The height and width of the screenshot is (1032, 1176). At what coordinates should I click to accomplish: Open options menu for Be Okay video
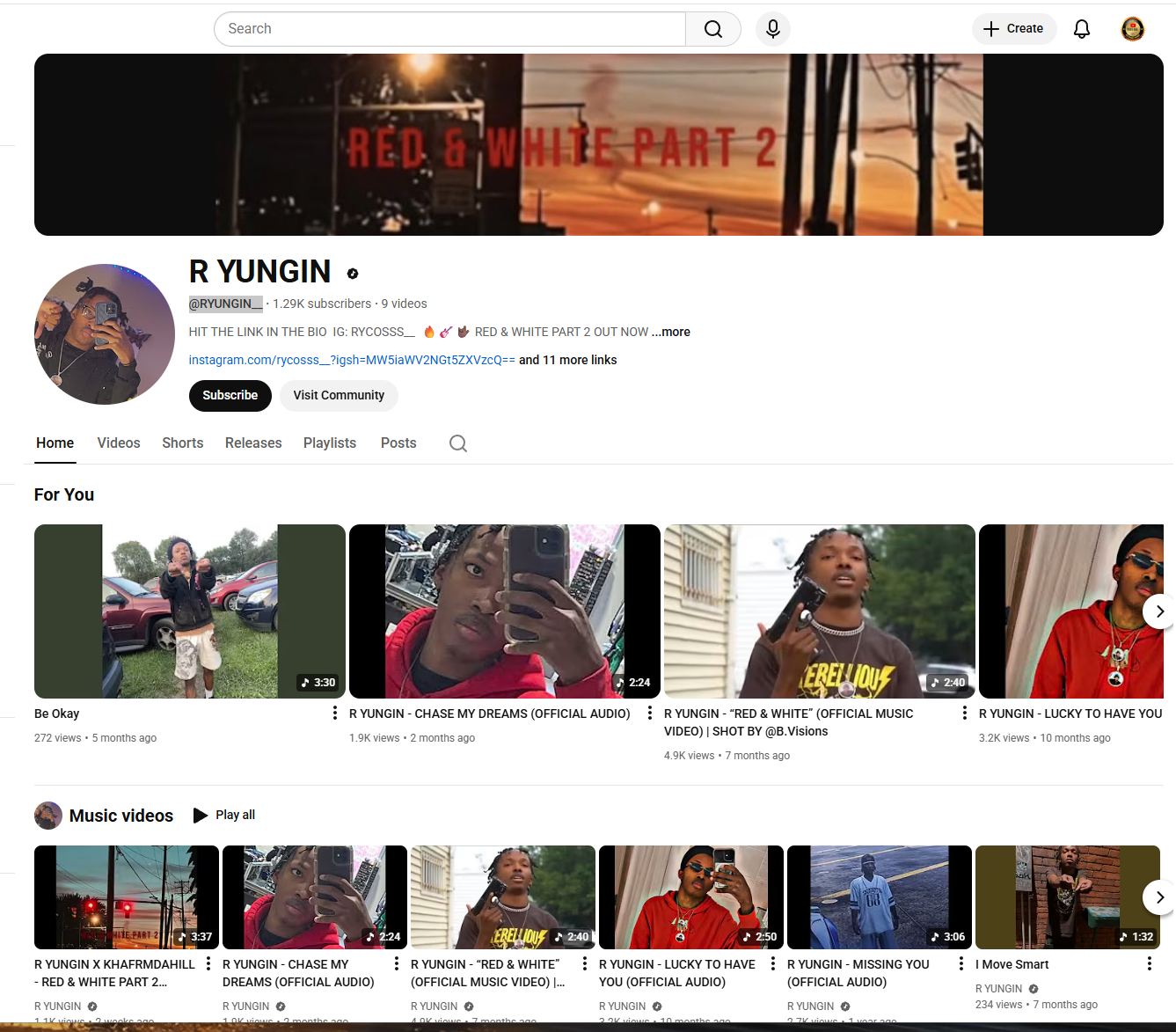coord(334,714)
